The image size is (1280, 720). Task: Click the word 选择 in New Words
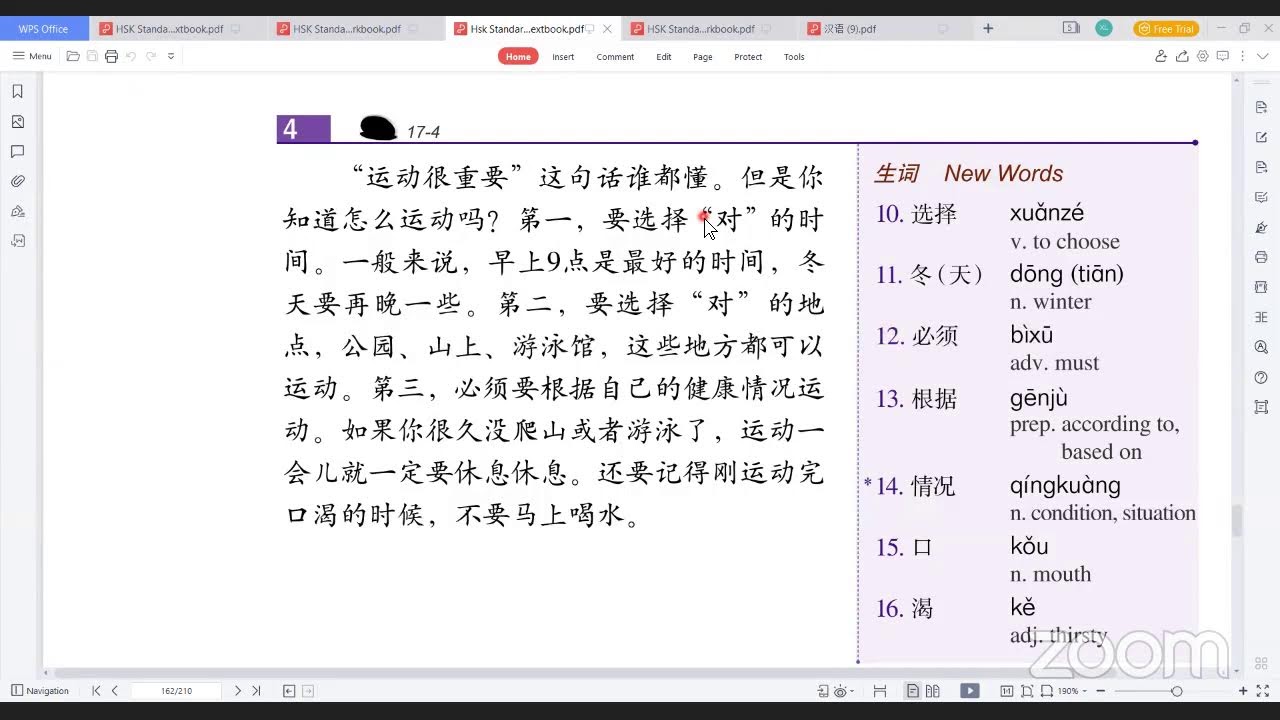[x=934, y=213]
